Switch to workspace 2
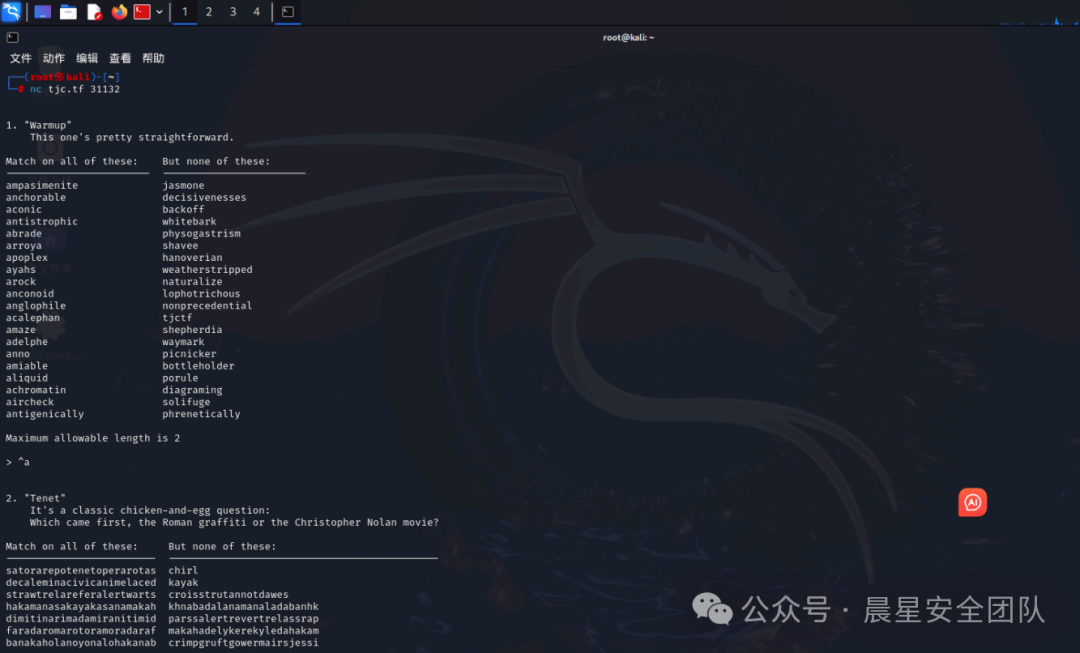This screenshot has width=1080, height=653. click(209, 12)
